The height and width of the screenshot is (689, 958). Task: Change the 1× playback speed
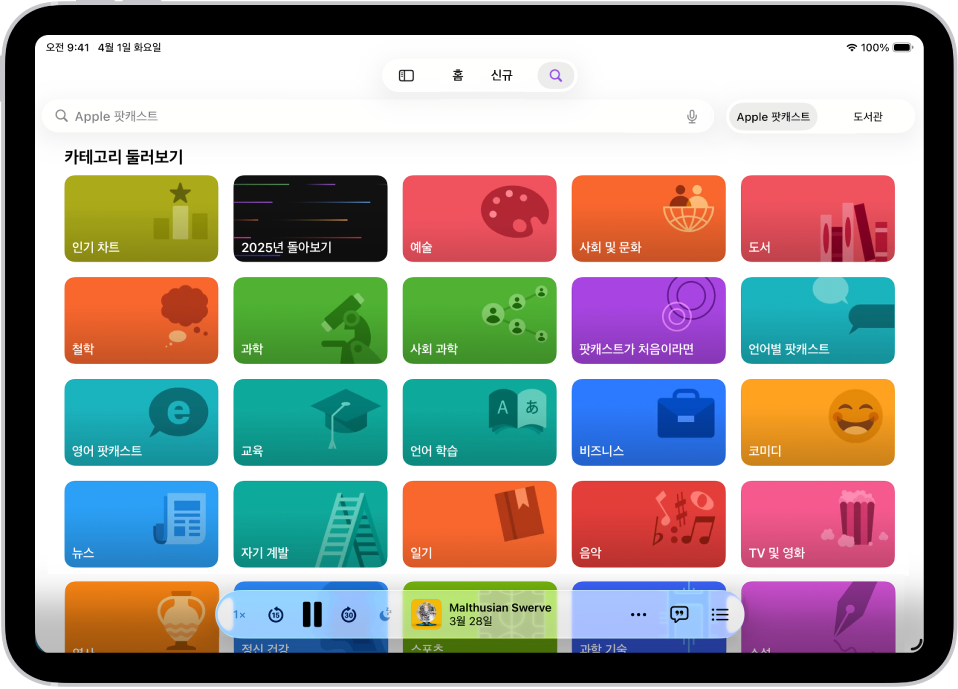click(240, 614)
